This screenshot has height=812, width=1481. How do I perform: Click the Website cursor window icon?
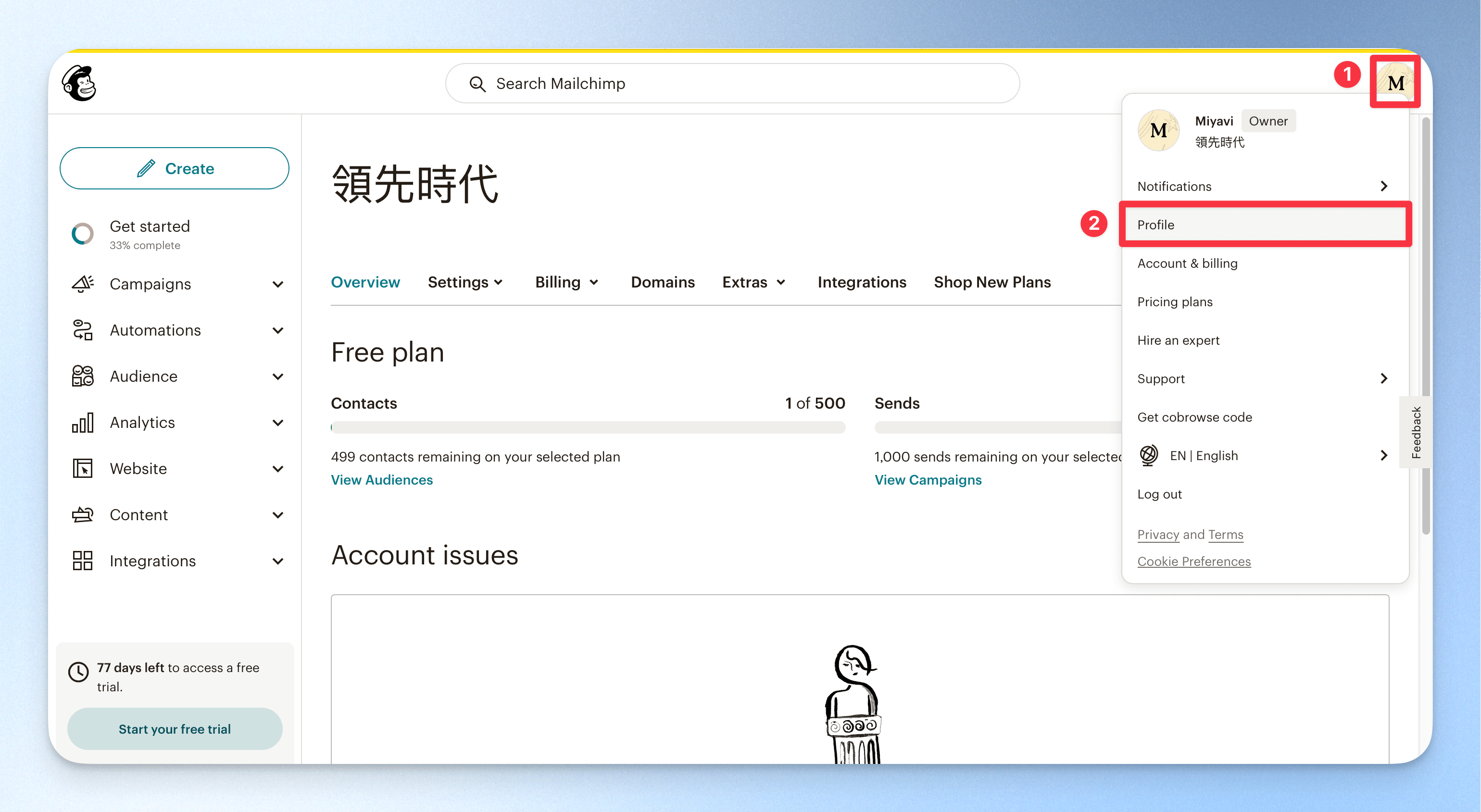point(82,468)
